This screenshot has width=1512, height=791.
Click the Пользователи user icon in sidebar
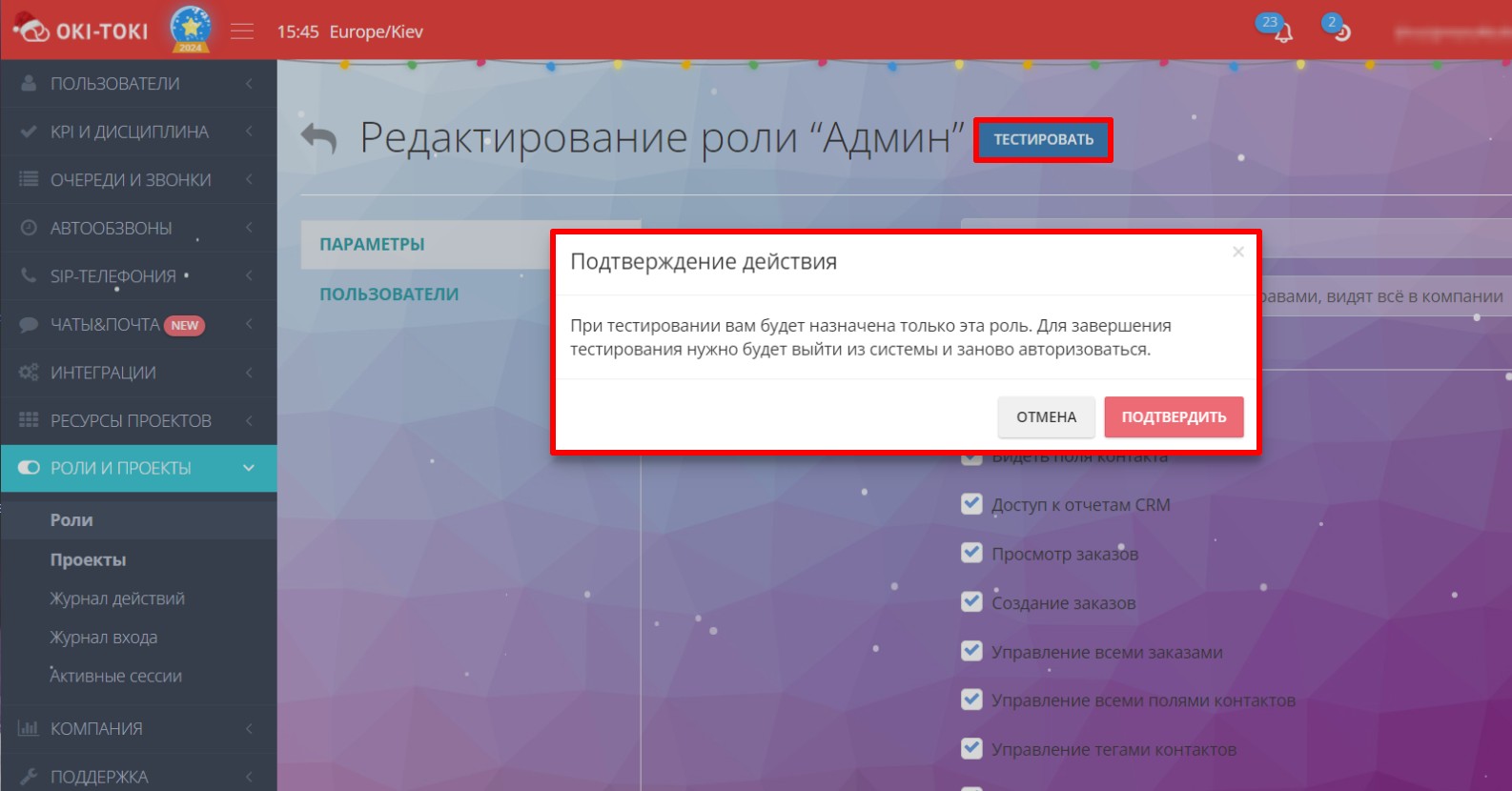(x=29, y=83)
